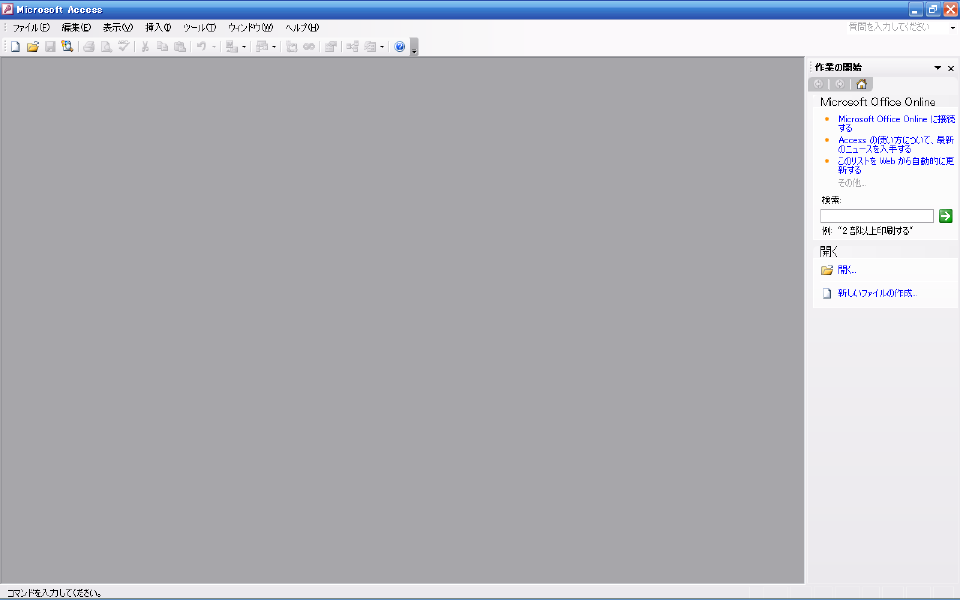The width and height of the screenshot is (960, 600).
Task: Click the Properties toolbar icon
Action: (x=331, y=47)
